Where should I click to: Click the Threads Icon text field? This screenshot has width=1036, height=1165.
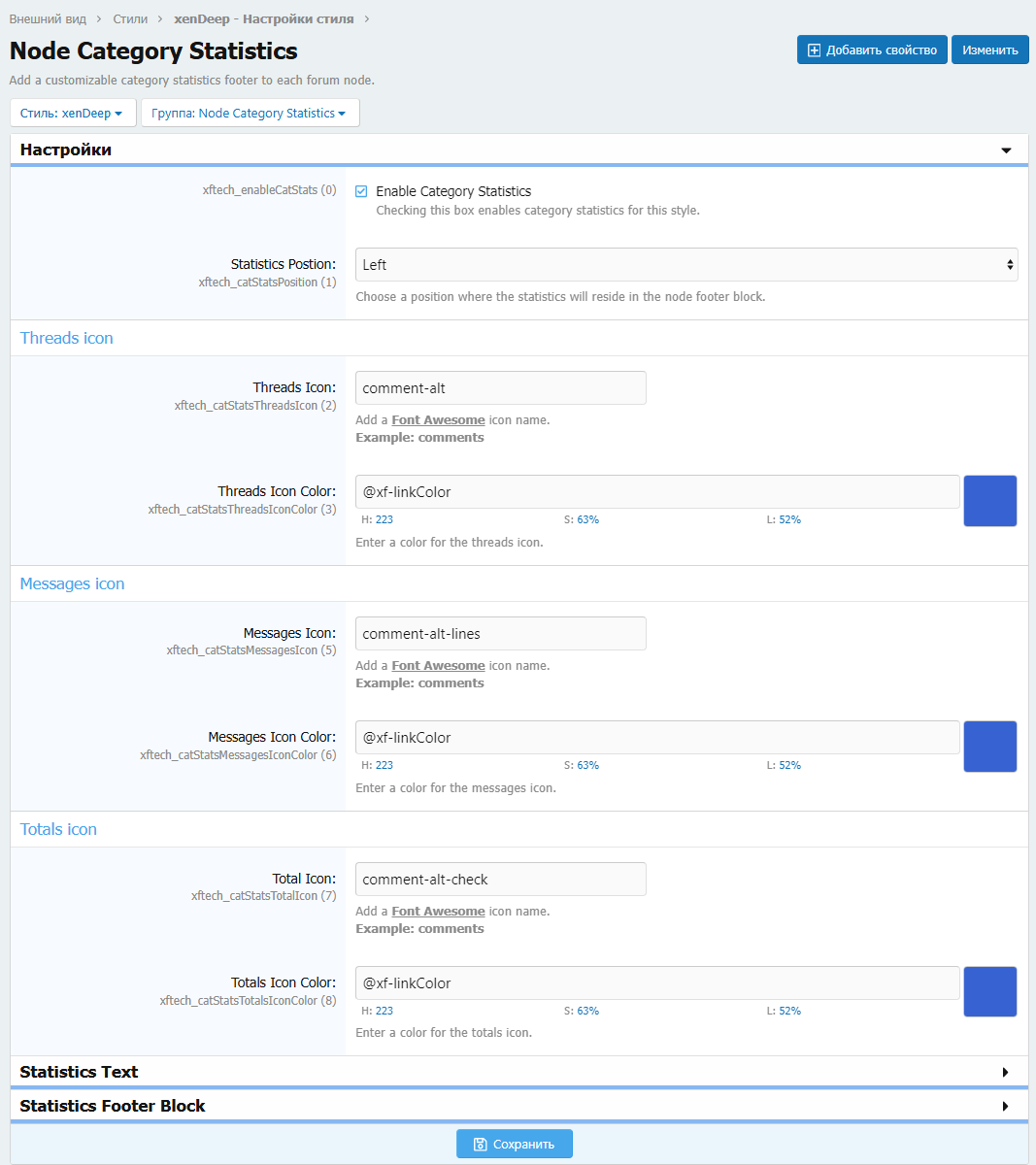[500, 388]
